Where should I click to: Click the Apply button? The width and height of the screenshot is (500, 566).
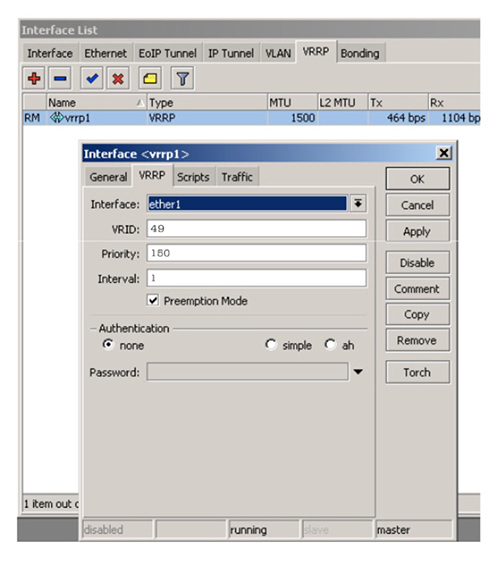pyautogui.click(x=418, y=231)
